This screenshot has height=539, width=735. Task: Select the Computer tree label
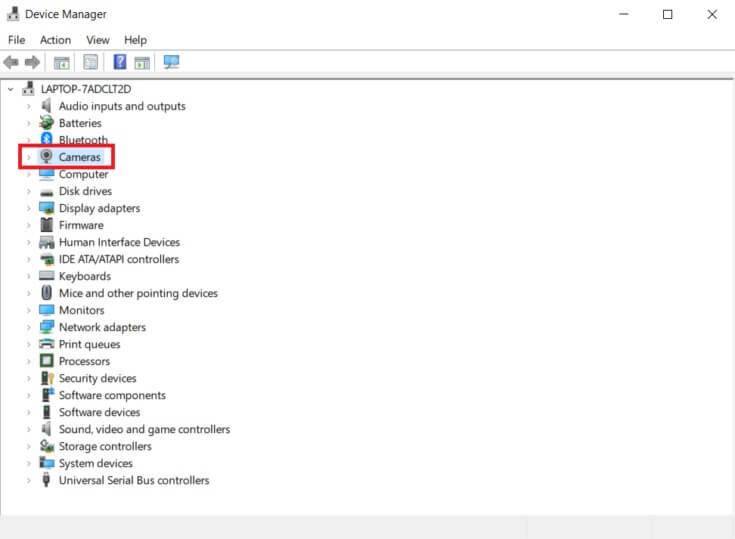[83, 174]
